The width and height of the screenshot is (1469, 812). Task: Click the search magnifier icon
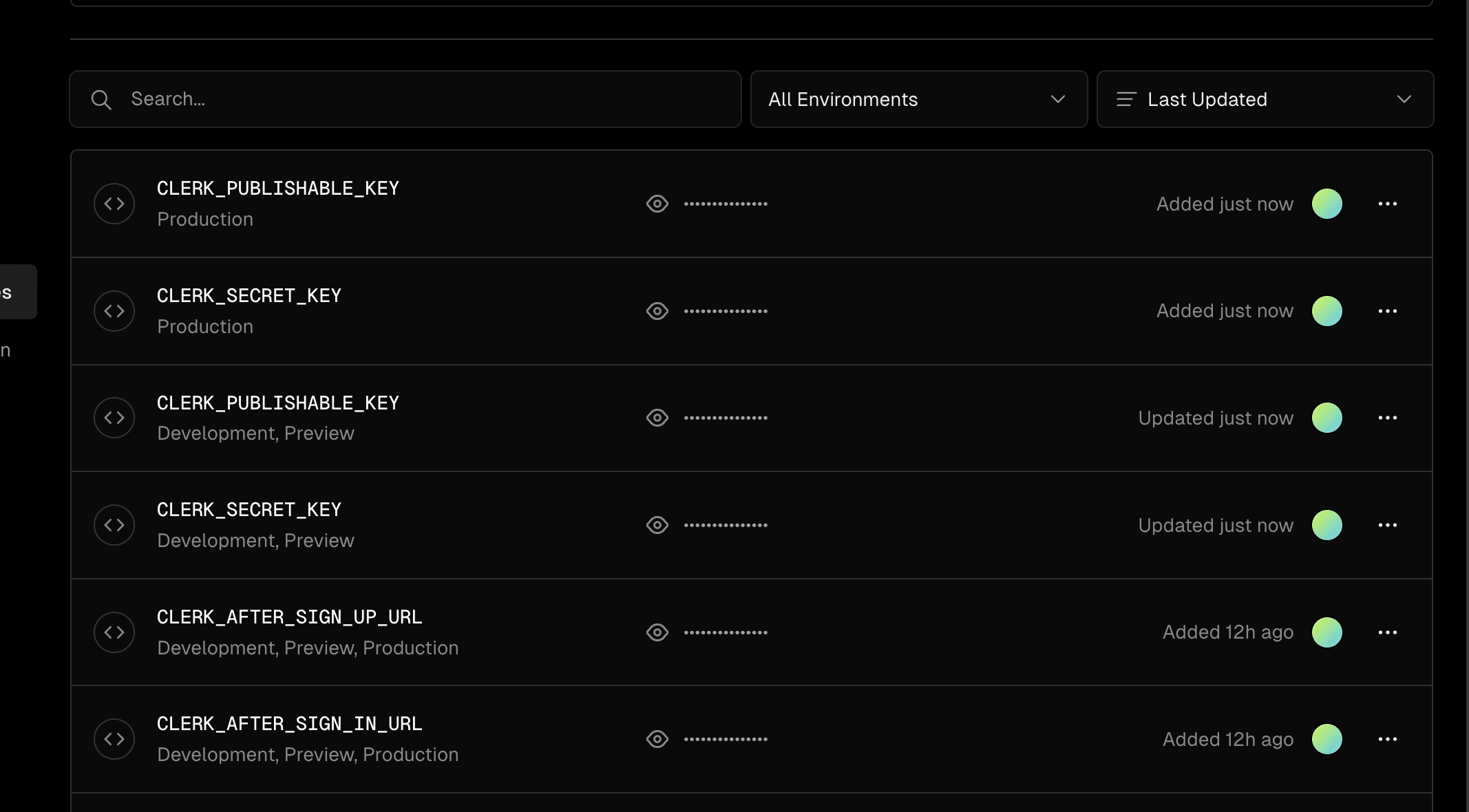[x=101, y=100]
